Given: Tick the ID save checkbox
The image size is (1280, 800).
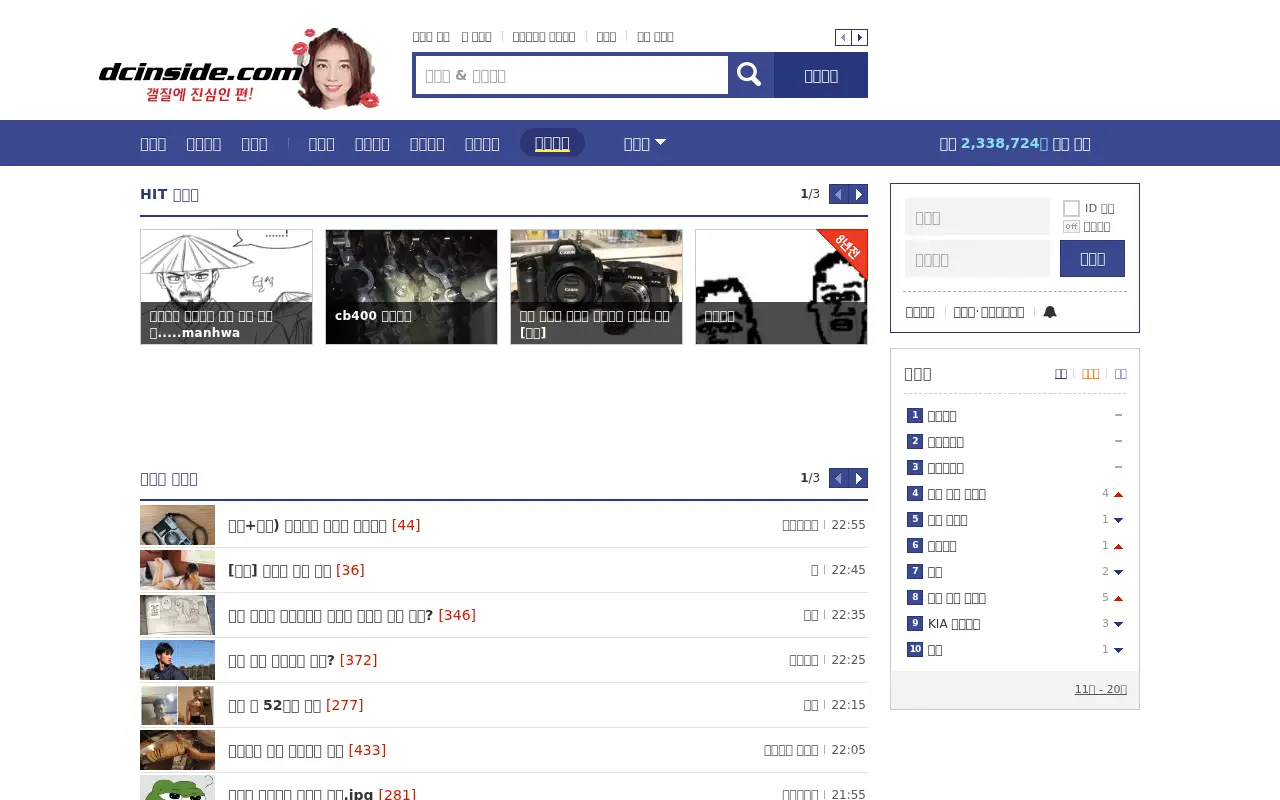Looking at the screenshot, I should pos(1071,208).
